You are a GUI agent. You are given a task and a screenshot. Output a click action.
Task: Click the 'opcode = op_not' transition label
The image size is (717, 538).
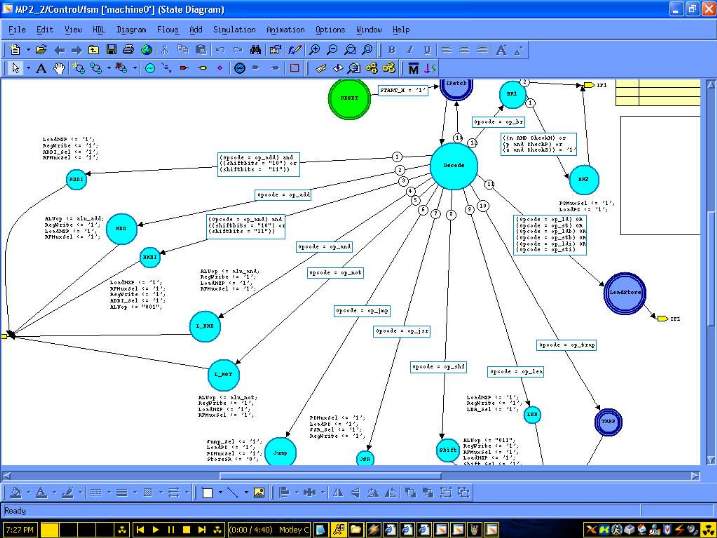click(335, 272)
